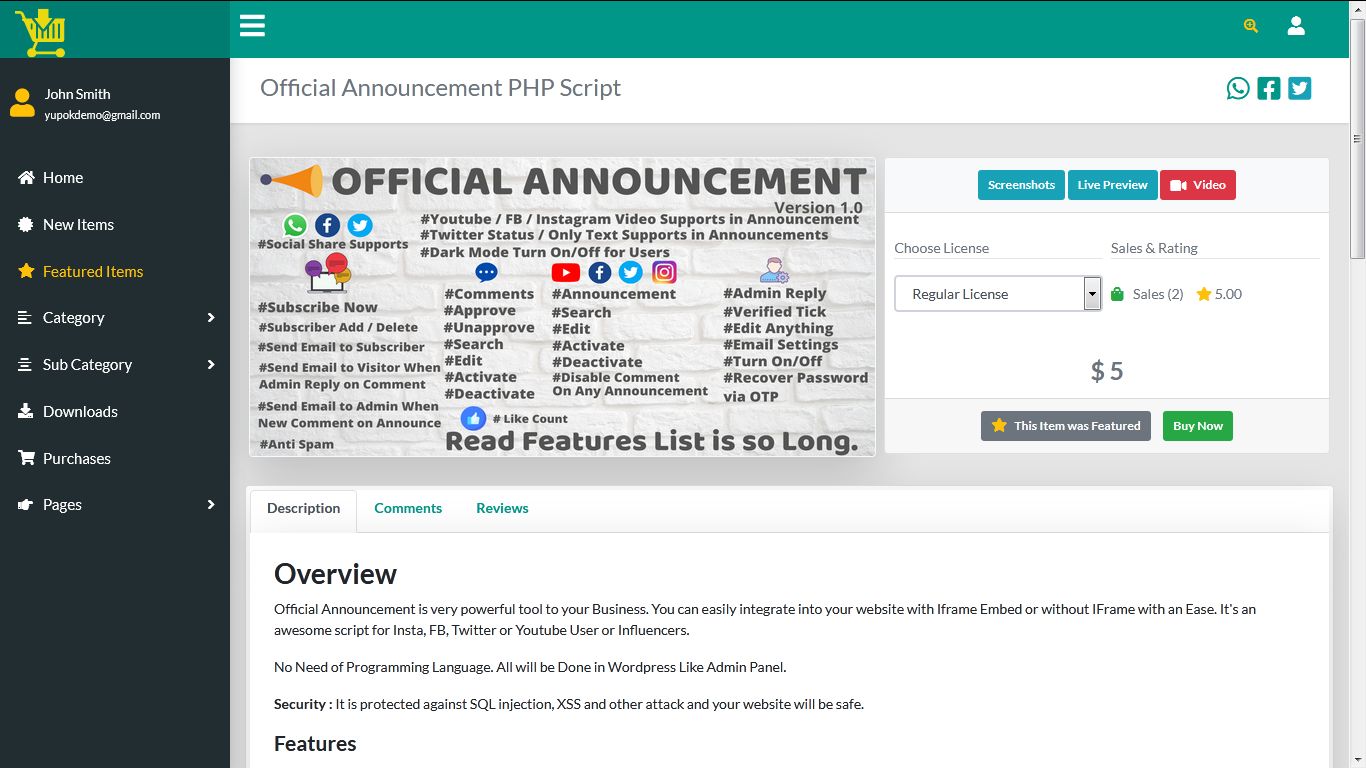Expand the Pages sidebar menu

[x=62, y=504]
